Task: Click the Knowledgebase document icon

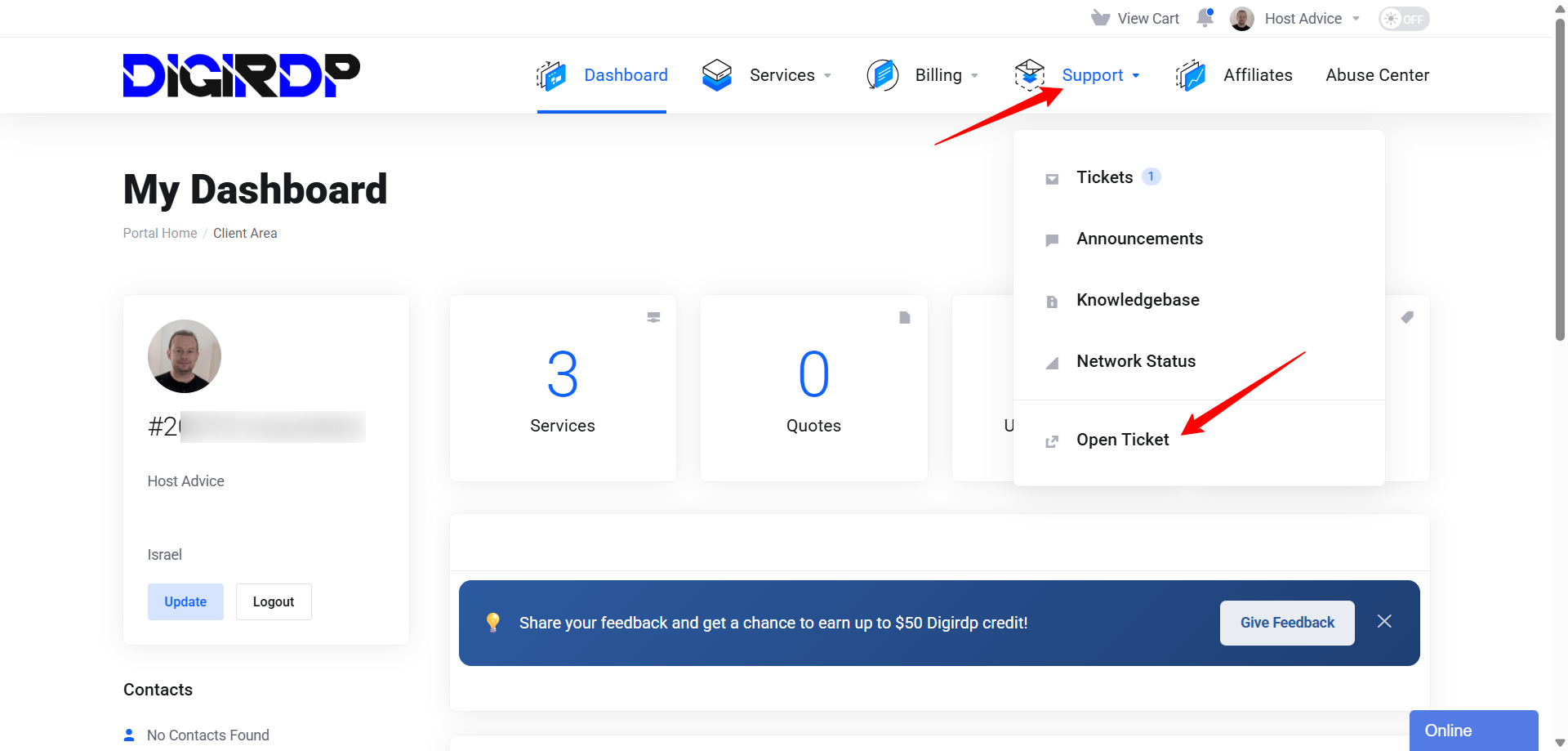Action: [1052, 302]
